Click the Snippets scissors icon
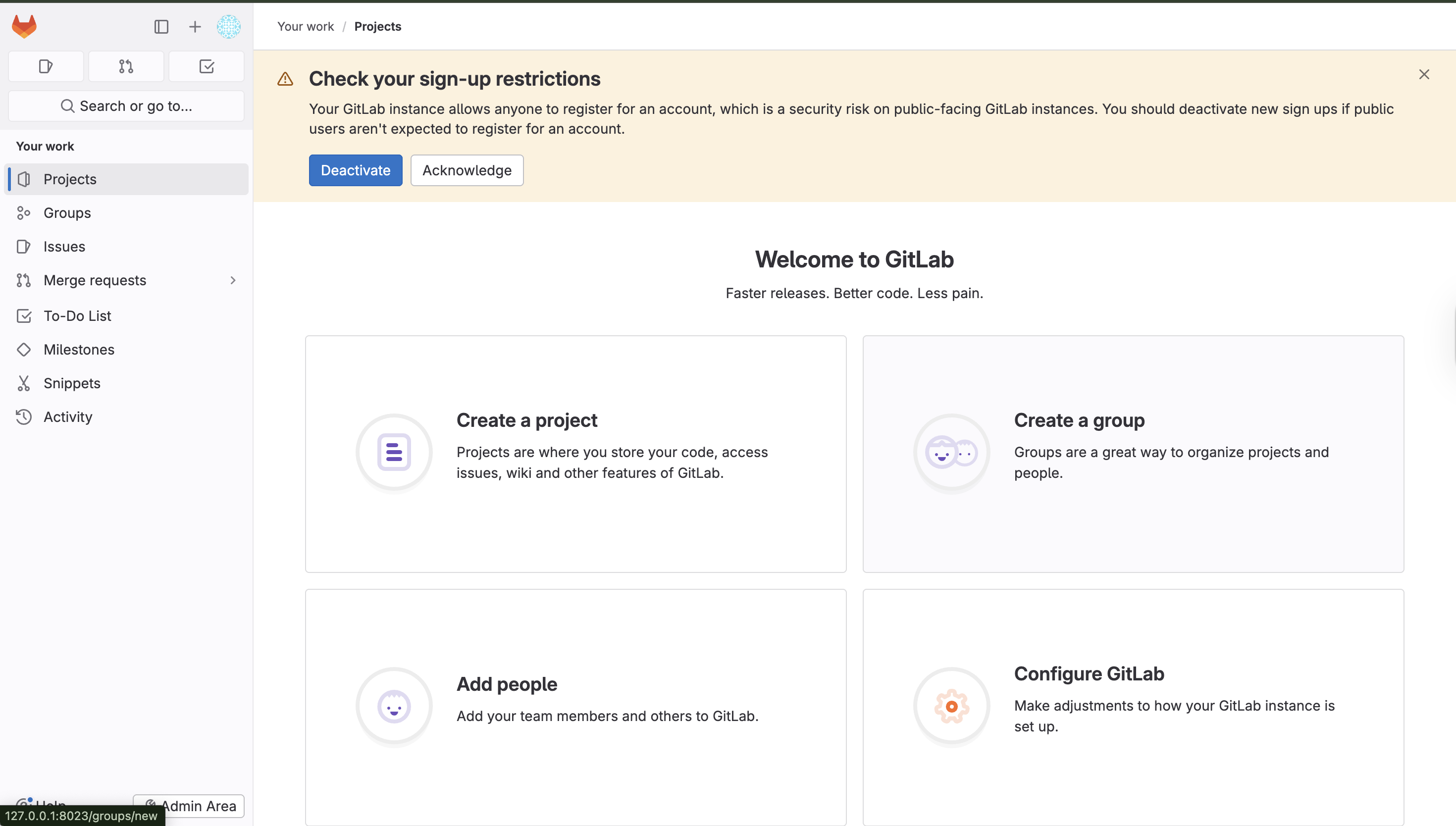This screenshot has height=826, width=1456. tap(24, 383)
